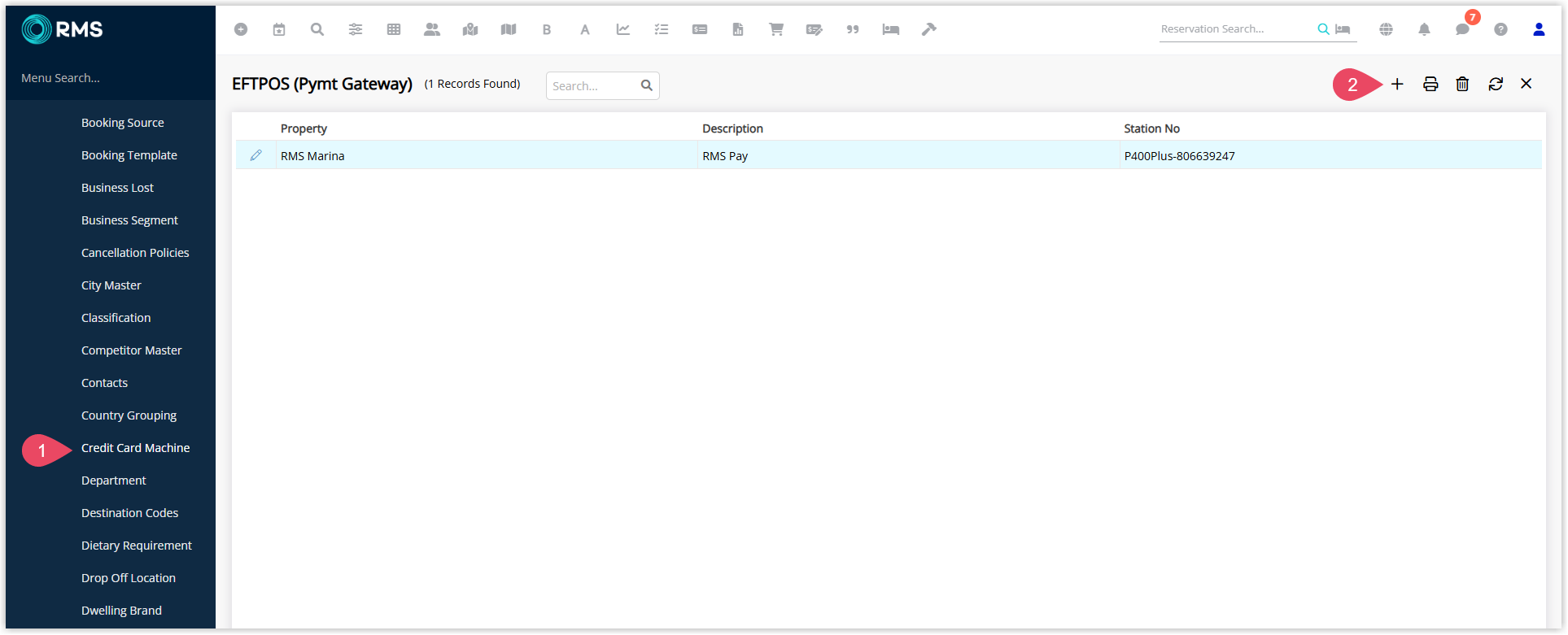Open notifications bell icon
The width and height of the screenshot is (1568, 635).
(1424, 29)
